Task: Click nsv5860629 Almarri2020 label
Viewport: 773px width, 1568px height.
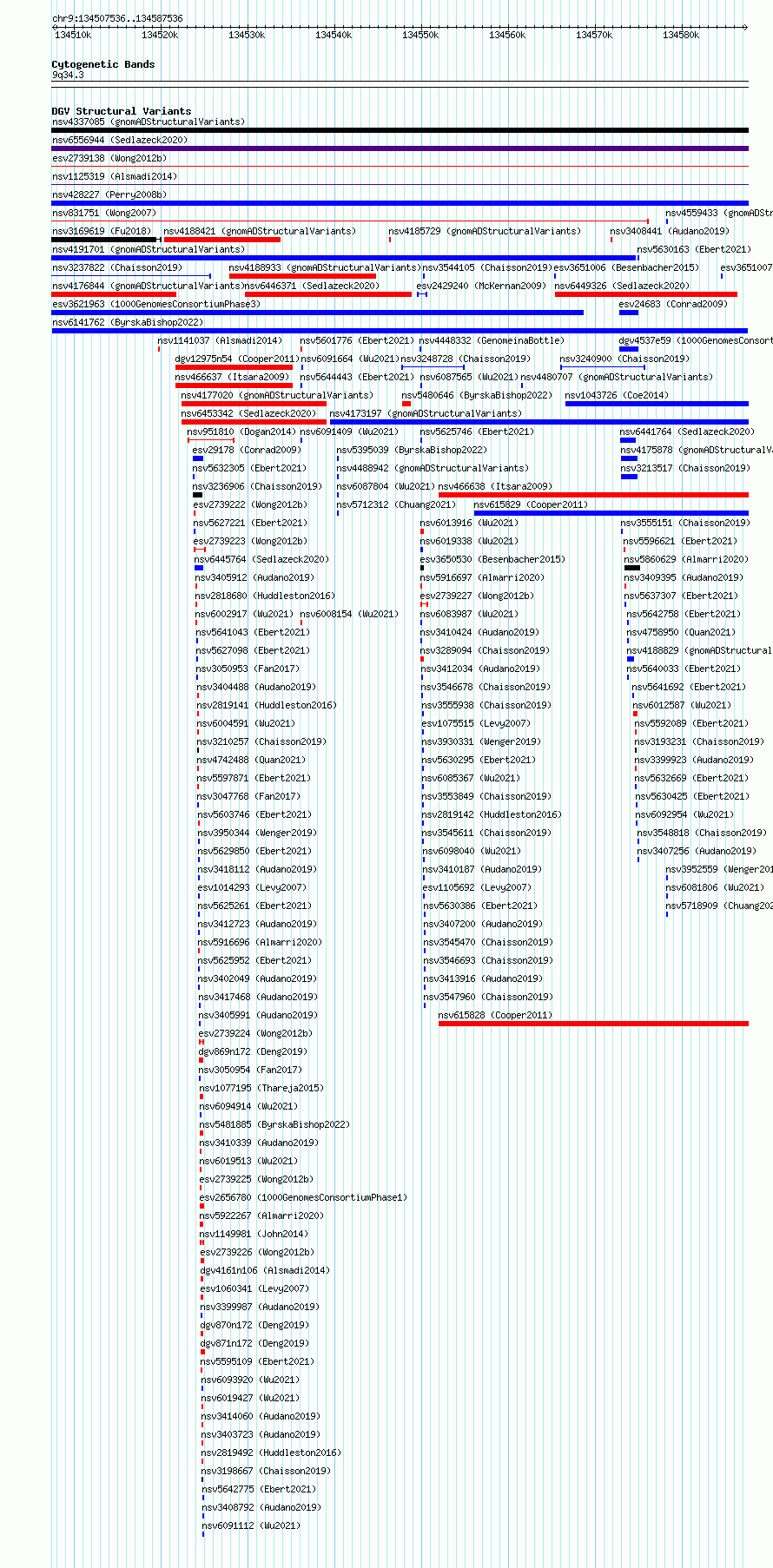Action: coord(686,559)
